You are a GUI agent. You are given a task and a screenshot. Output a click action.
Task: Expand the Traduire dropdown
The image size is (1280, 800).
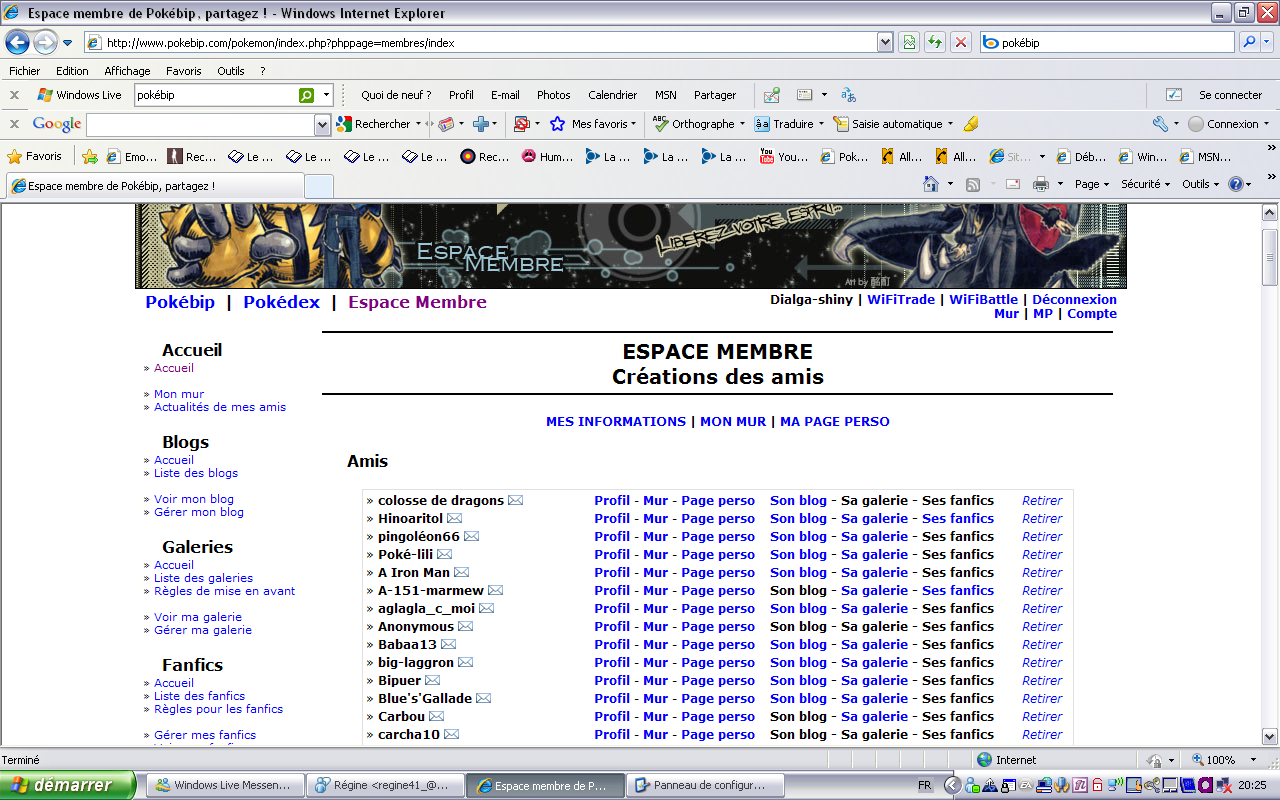(x=821, y=124)
